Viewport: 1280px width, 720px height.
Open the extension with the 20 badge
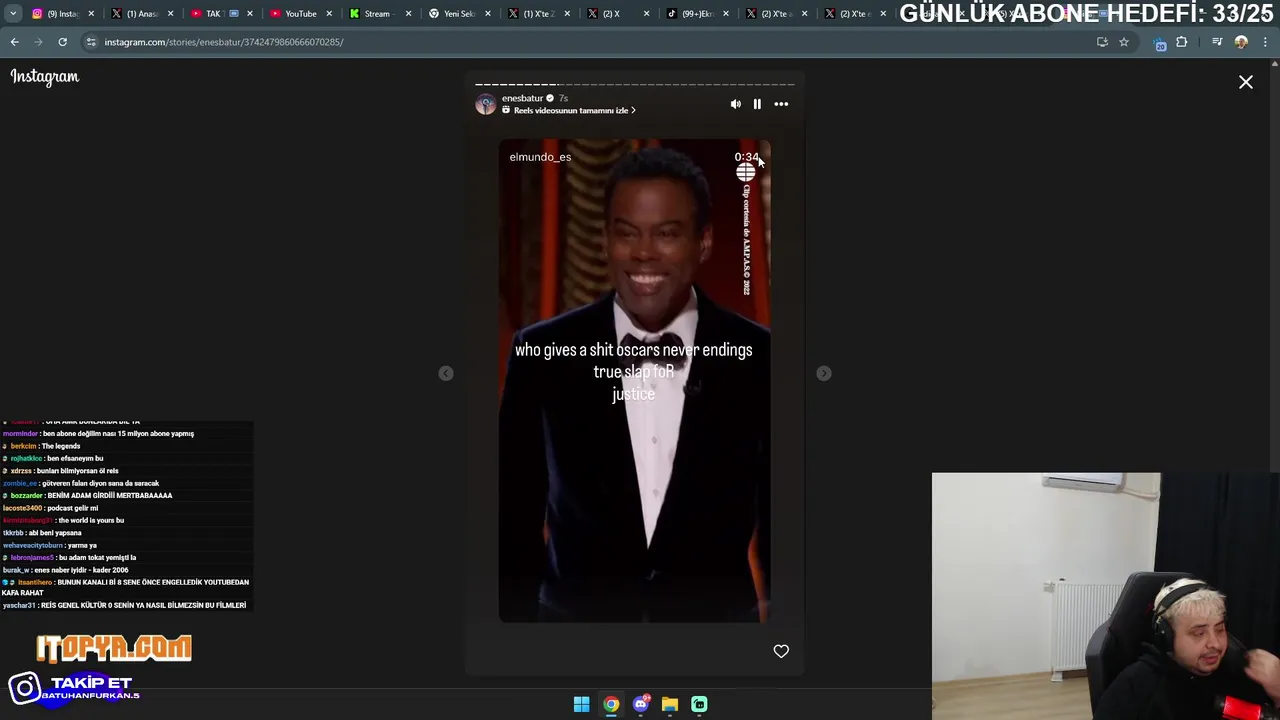click(x=1160, y=43)
